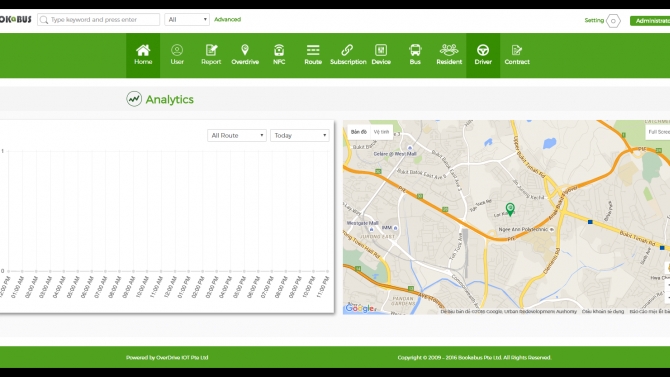Click the search magnifier icon
Viewport: 670px width, 377px height.
(x=44, y=20)
